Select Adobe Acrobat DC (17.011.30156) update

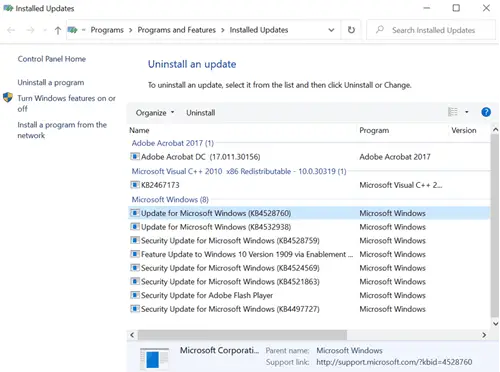point(309,157)
